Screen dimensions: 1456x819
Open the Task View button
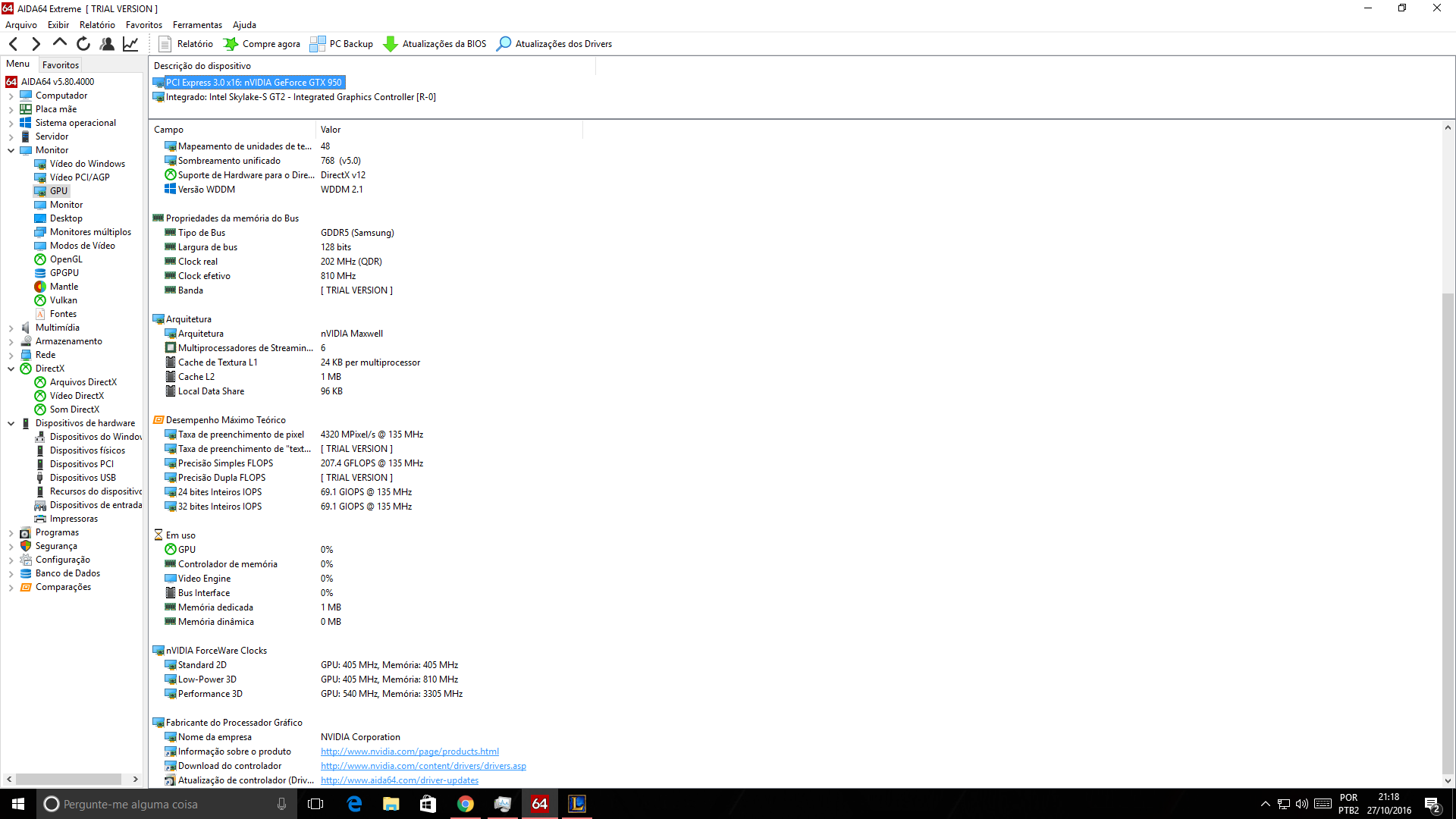click(315, 804)
